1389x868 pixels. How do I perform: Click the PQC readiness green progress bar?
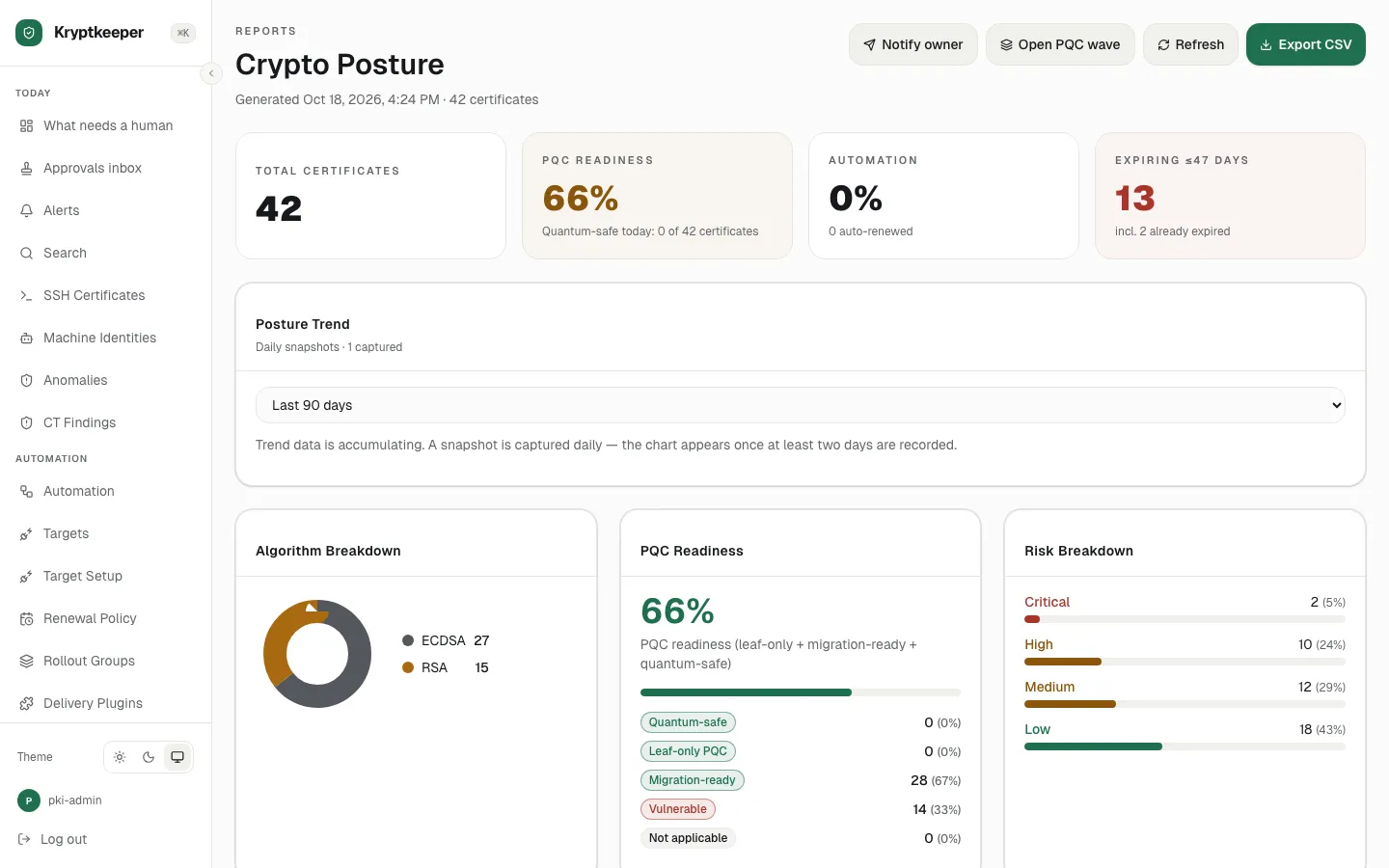[x=801, y=692]
